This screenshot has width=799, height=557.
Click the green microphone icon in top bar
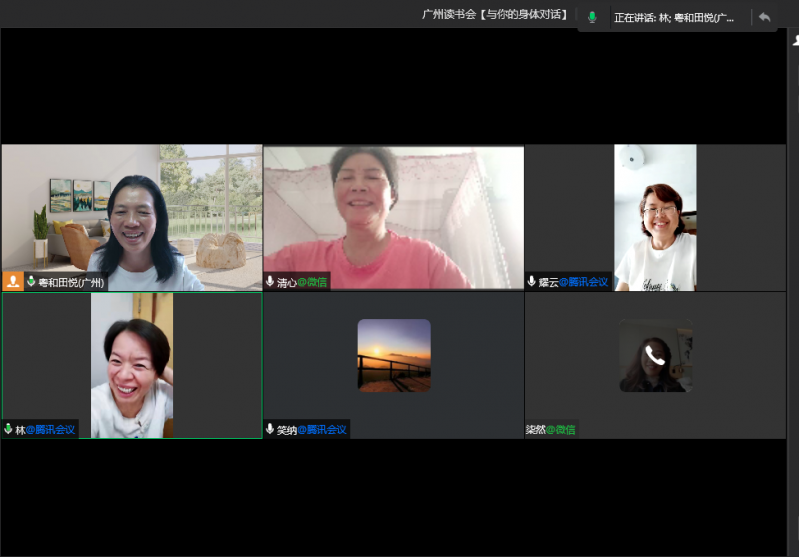tap(592, 17)
